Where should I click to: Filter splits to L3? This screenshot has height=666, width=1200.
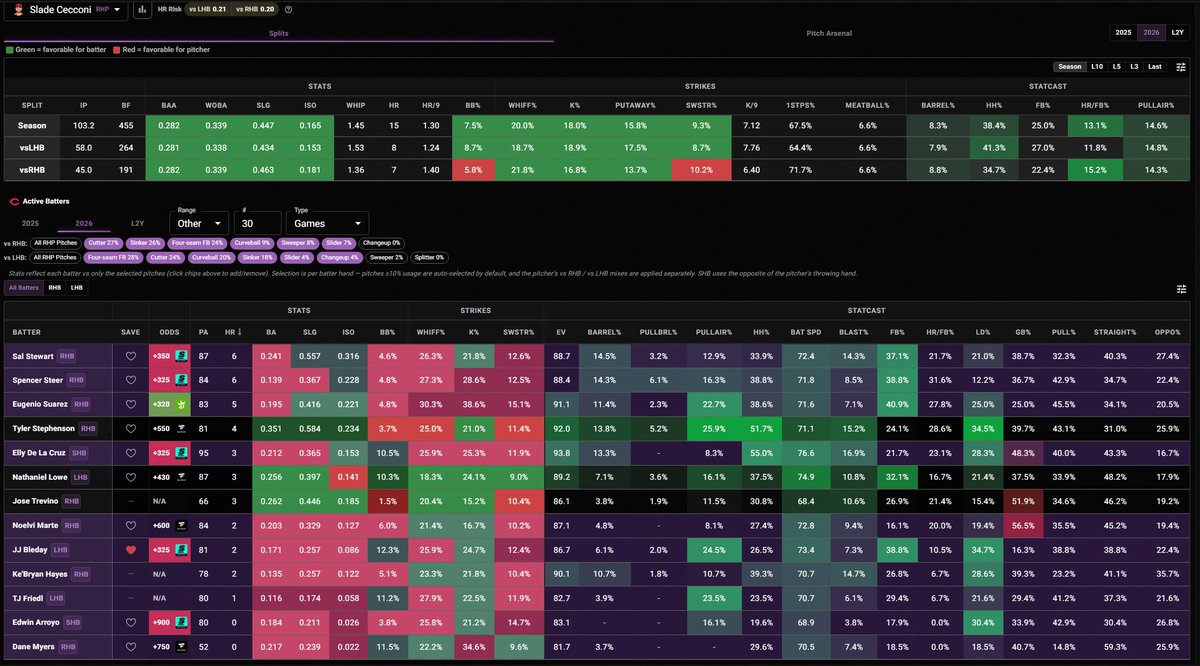point(1134,67)
